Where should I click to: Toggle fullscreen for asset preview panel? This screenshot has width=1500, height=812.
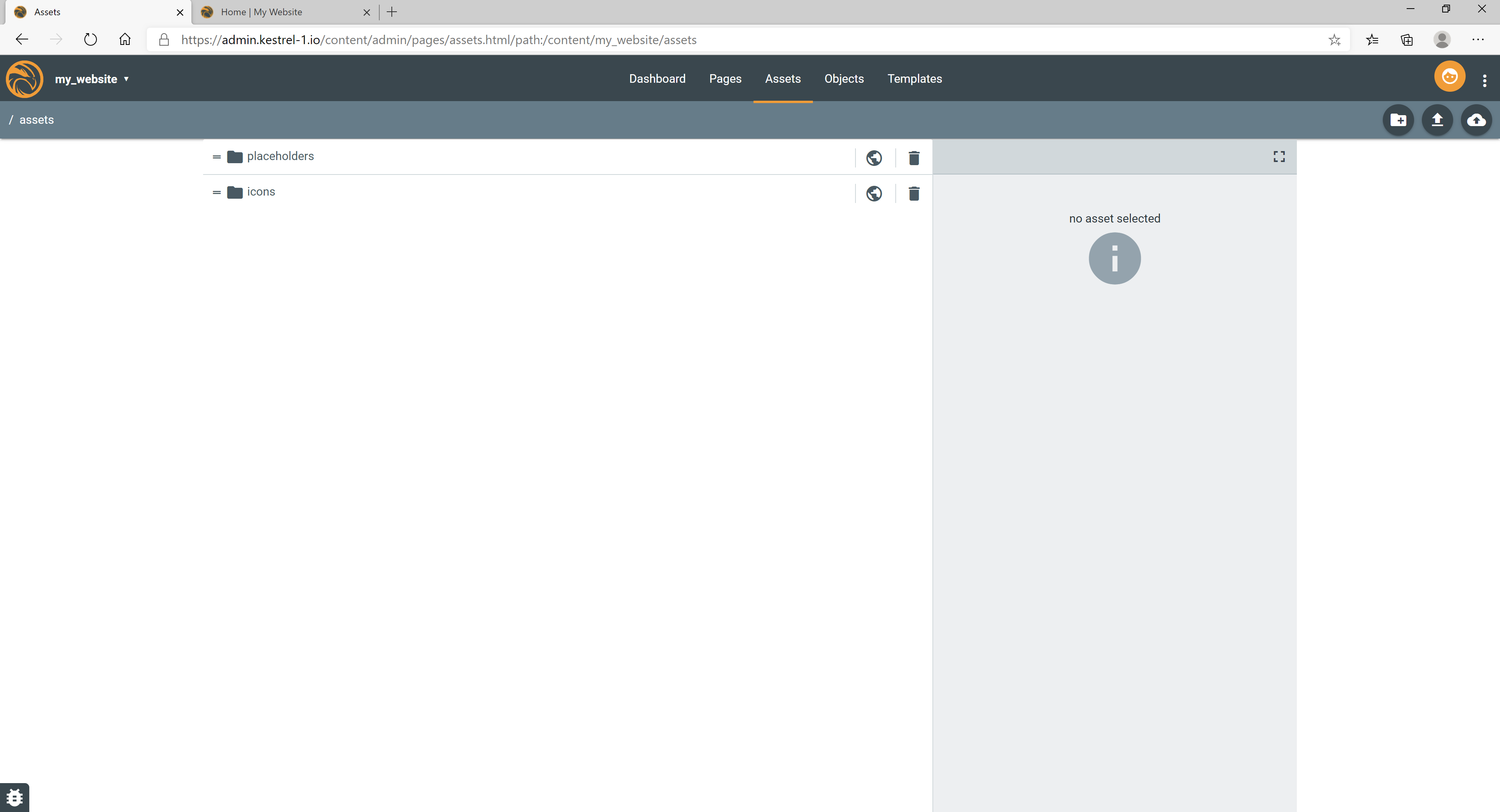(x=1279, y=157)
